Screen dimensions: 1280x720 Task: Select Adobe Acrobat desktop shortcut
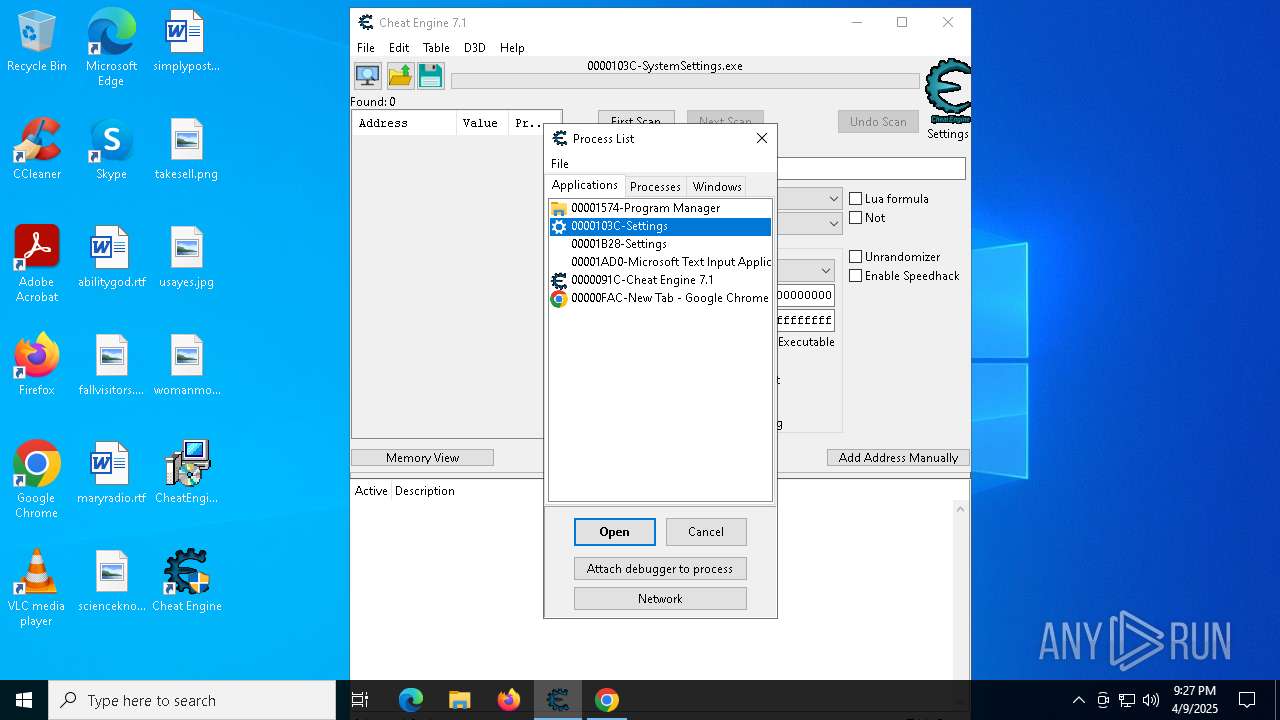[x=37, y=264]
